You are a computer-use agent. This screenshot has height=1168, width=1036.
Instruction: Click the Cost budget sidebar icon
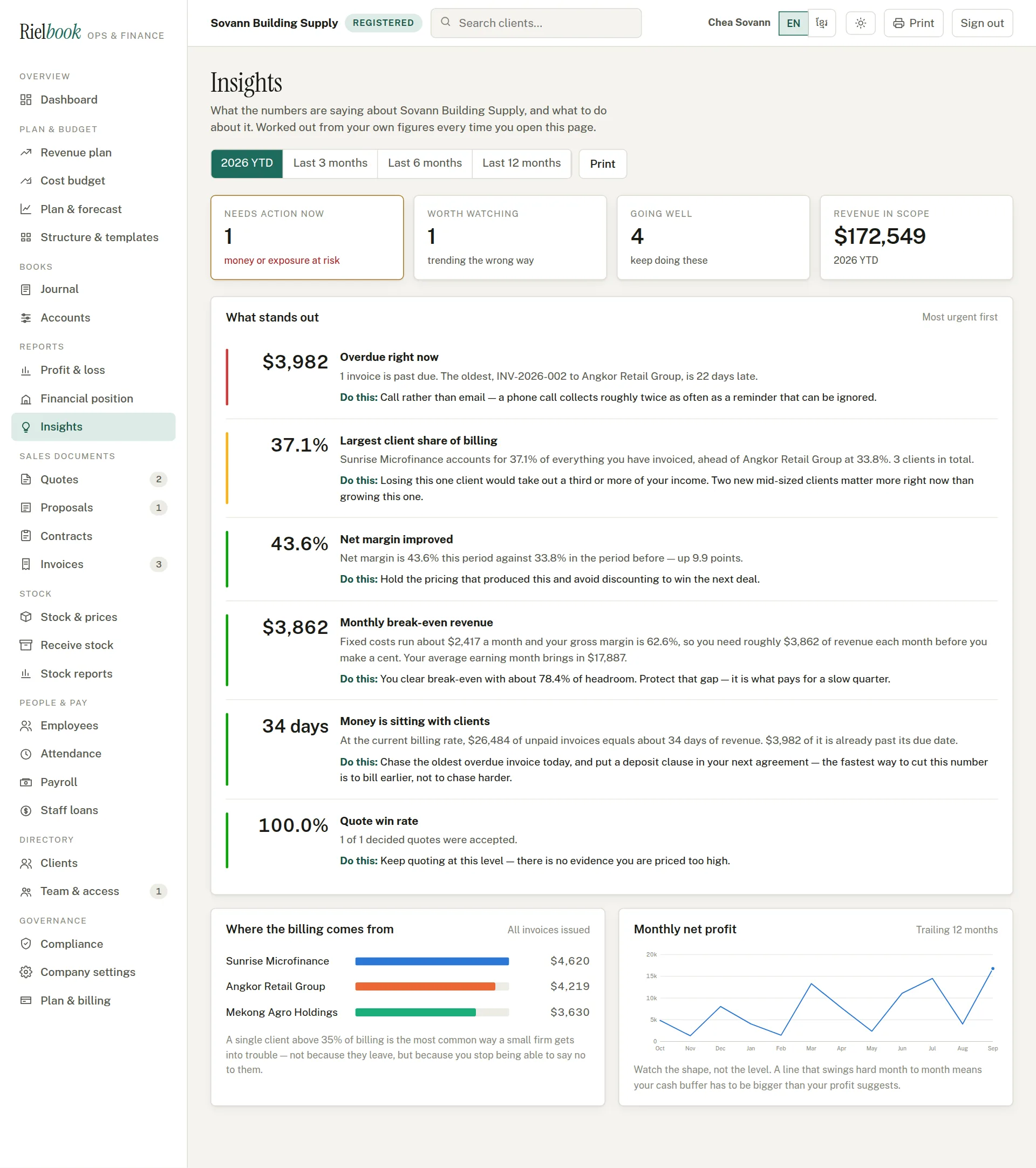26,181
